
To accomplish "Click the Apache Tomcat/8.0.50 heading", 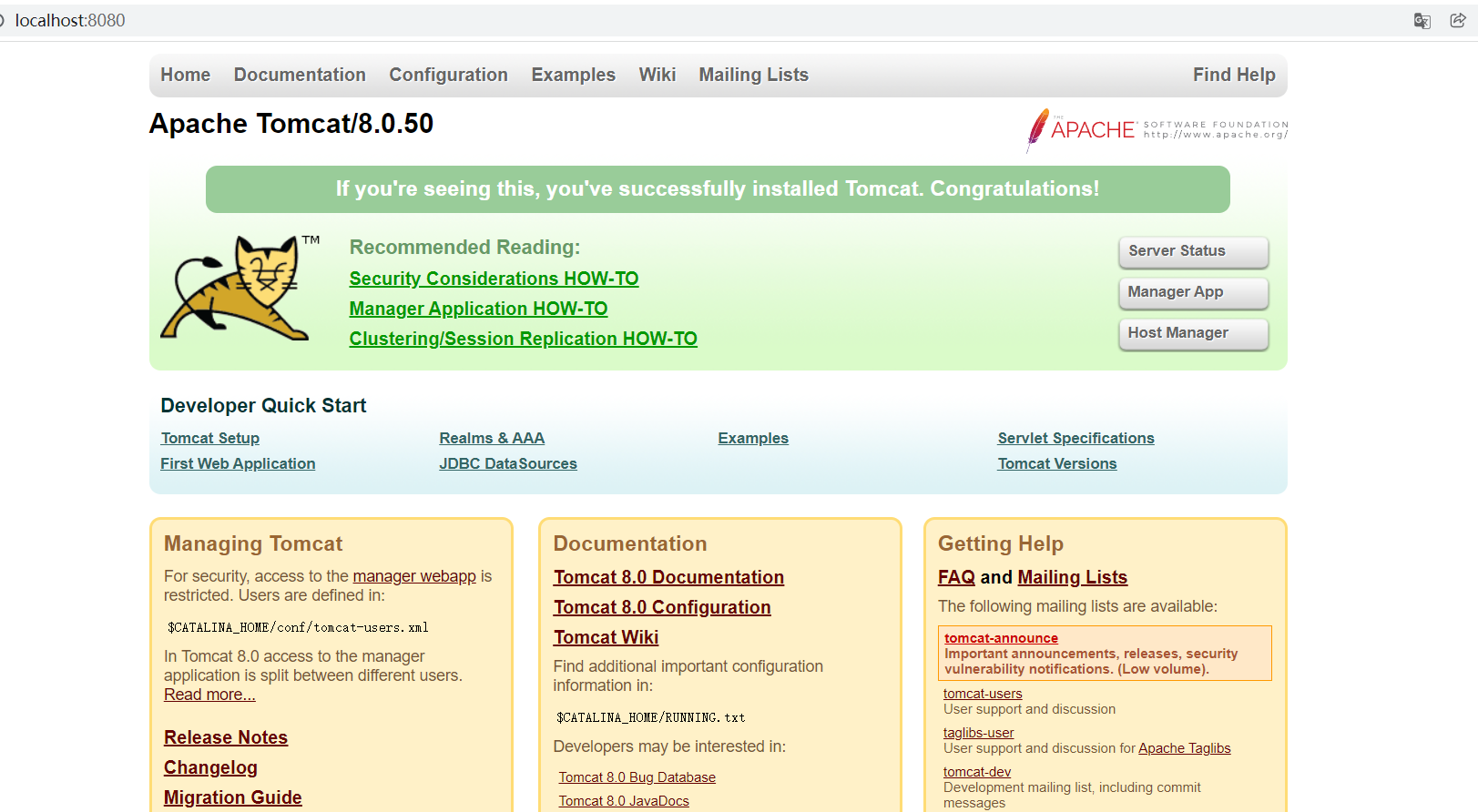I will (x=291, y=124).
